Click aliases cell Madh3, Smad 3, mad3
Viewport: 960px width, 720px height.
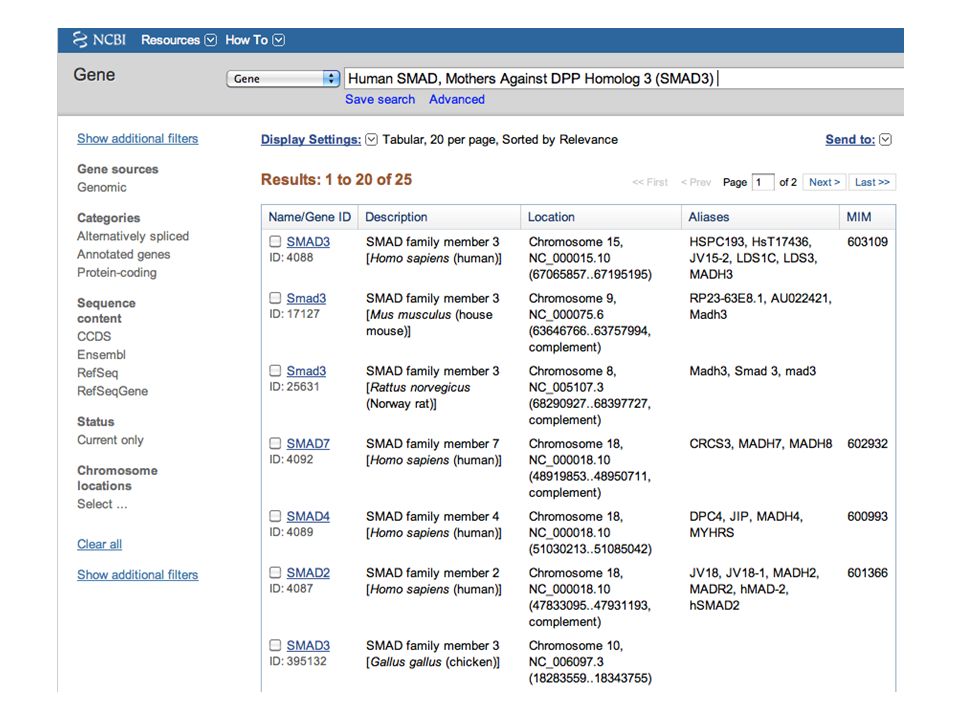coord(752,371)
